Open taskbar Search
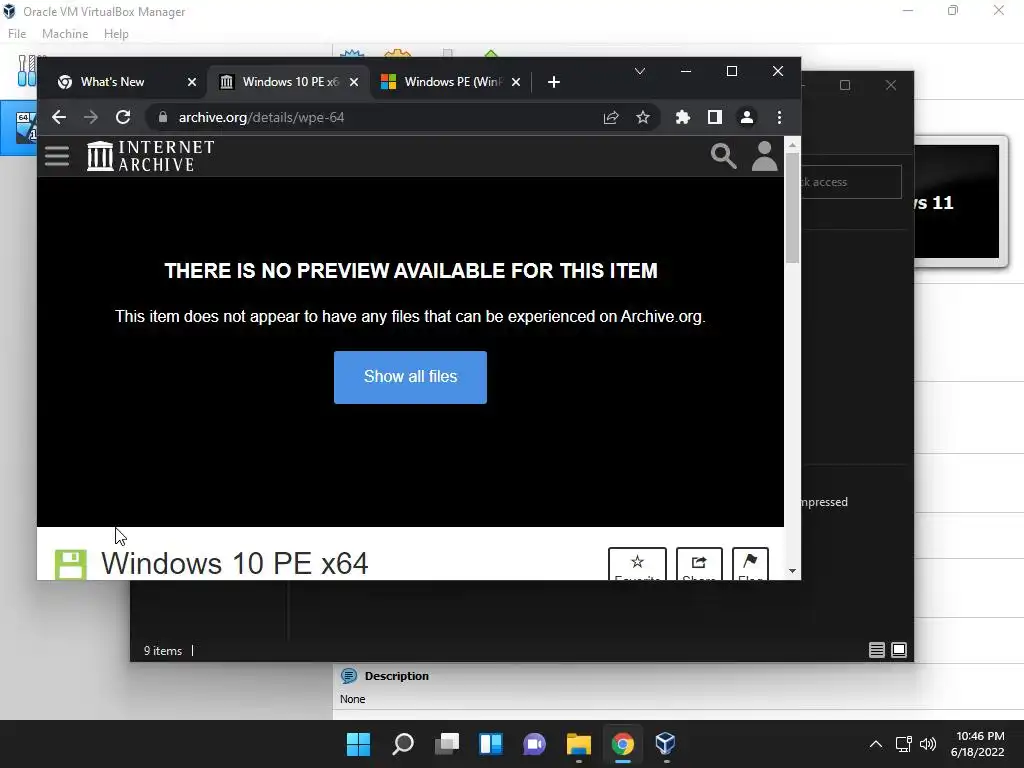The image size is (1024, 768). (403, 744)
